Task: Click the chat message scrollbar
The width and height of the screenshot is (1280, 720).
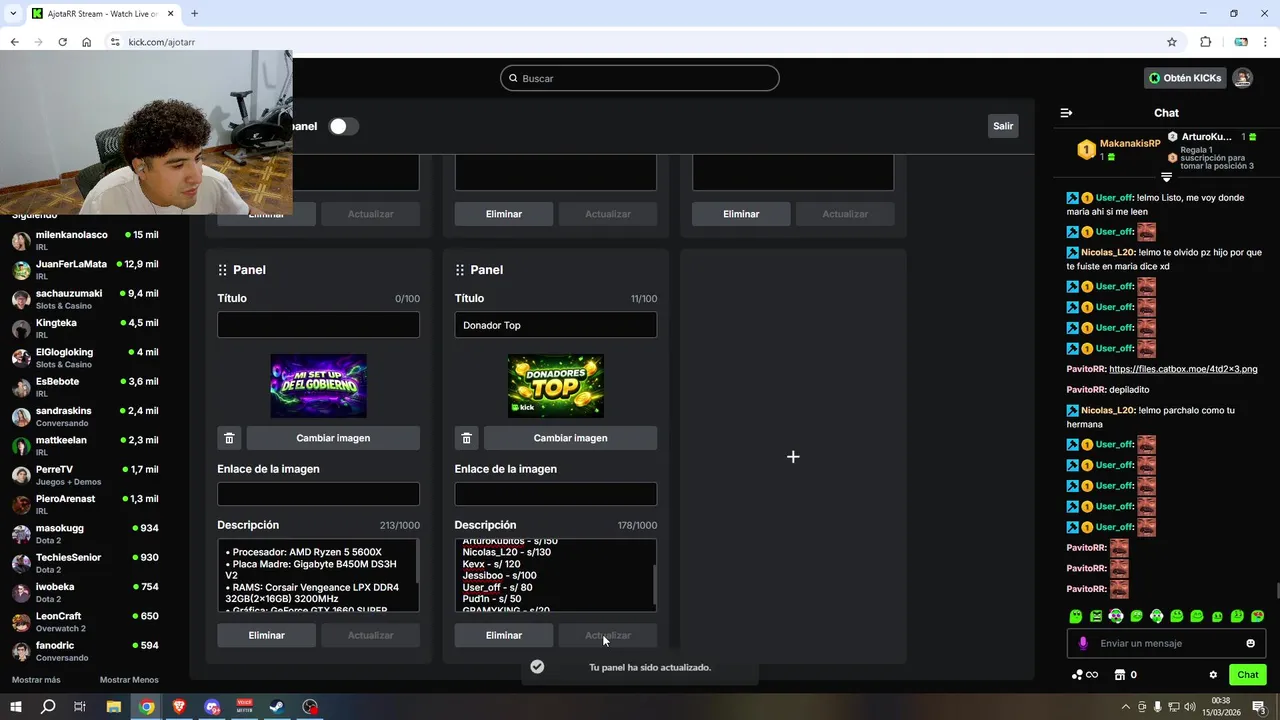Action: coord(1276,590)
